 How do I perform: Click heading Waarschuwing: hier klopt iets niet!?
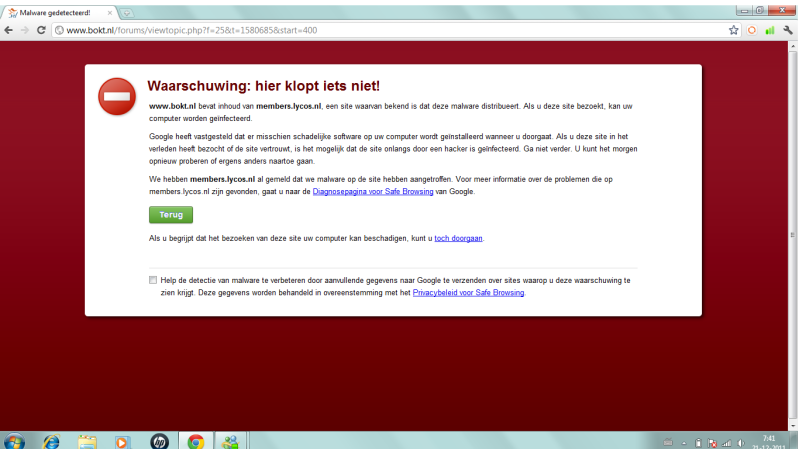(263, 86)
